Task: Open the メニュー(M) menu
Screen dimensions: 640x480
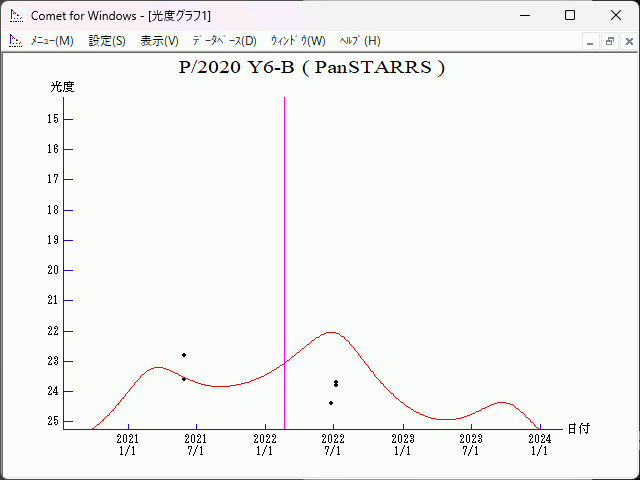Action: point(52,41)
